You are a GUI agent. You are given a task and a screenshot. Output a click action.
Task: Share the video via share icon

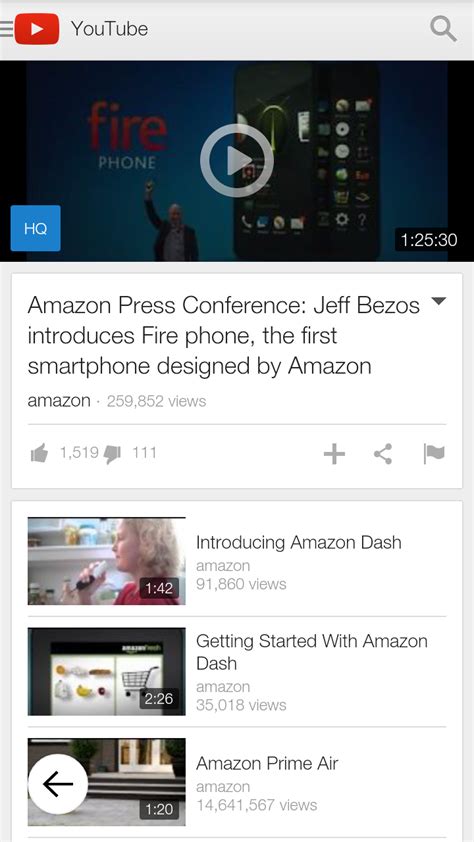tap(383, 454)
